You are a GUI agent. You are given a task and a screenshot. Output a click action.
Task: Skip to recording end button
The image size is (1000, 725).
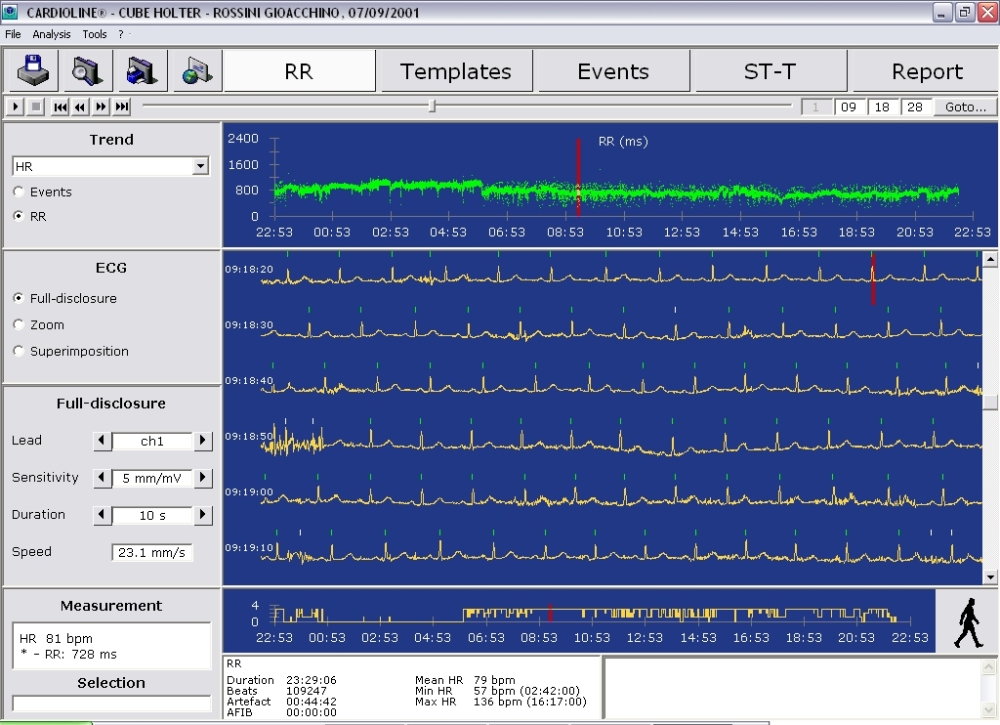(x=122, y=107)
